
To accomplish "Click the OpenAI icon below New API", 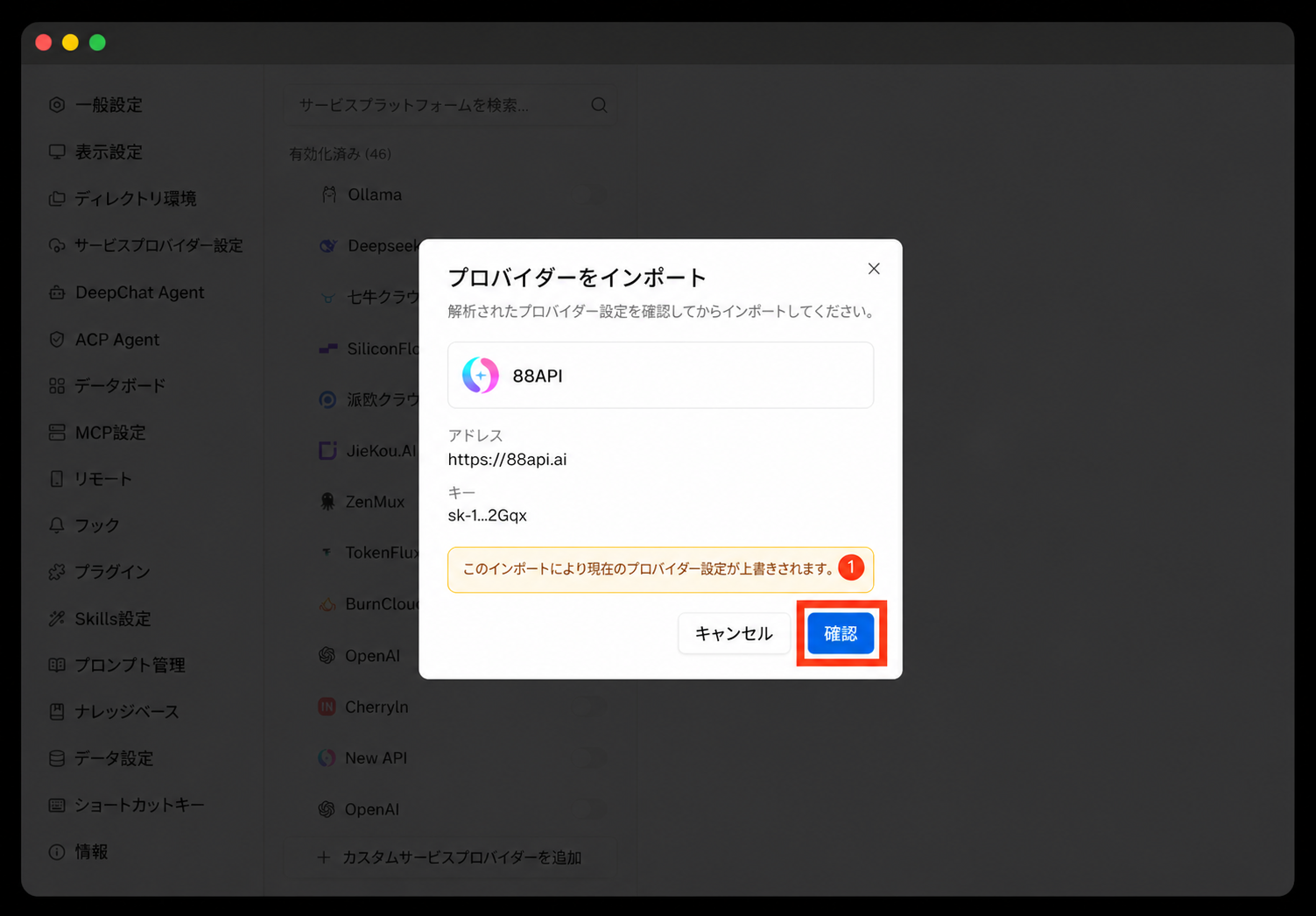I will pos(327,809).
